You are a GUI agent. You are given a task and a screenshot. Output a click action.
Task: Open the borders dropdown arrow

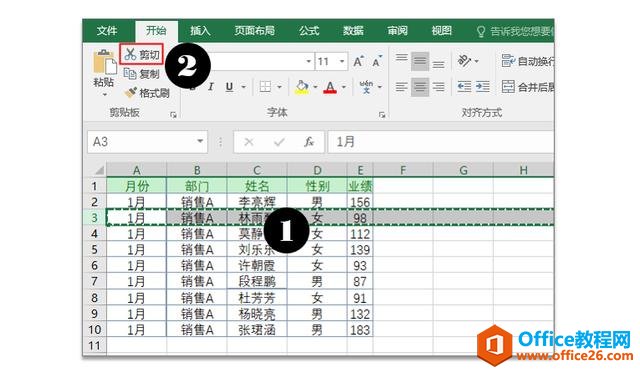(x=280, y=87)
